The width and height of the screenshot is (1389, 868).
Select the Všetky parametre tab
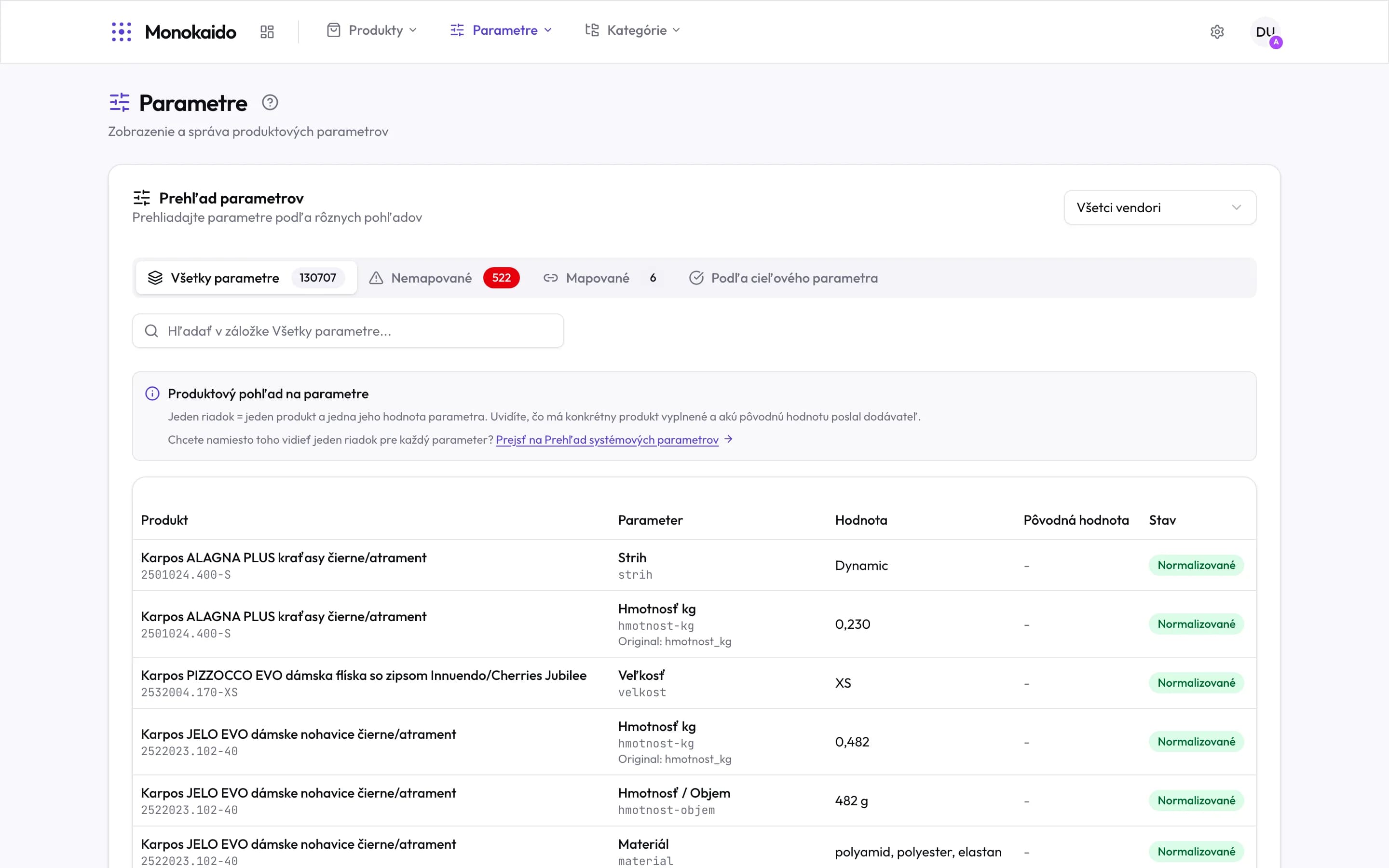pyautogui.click(x=246, y=278)
